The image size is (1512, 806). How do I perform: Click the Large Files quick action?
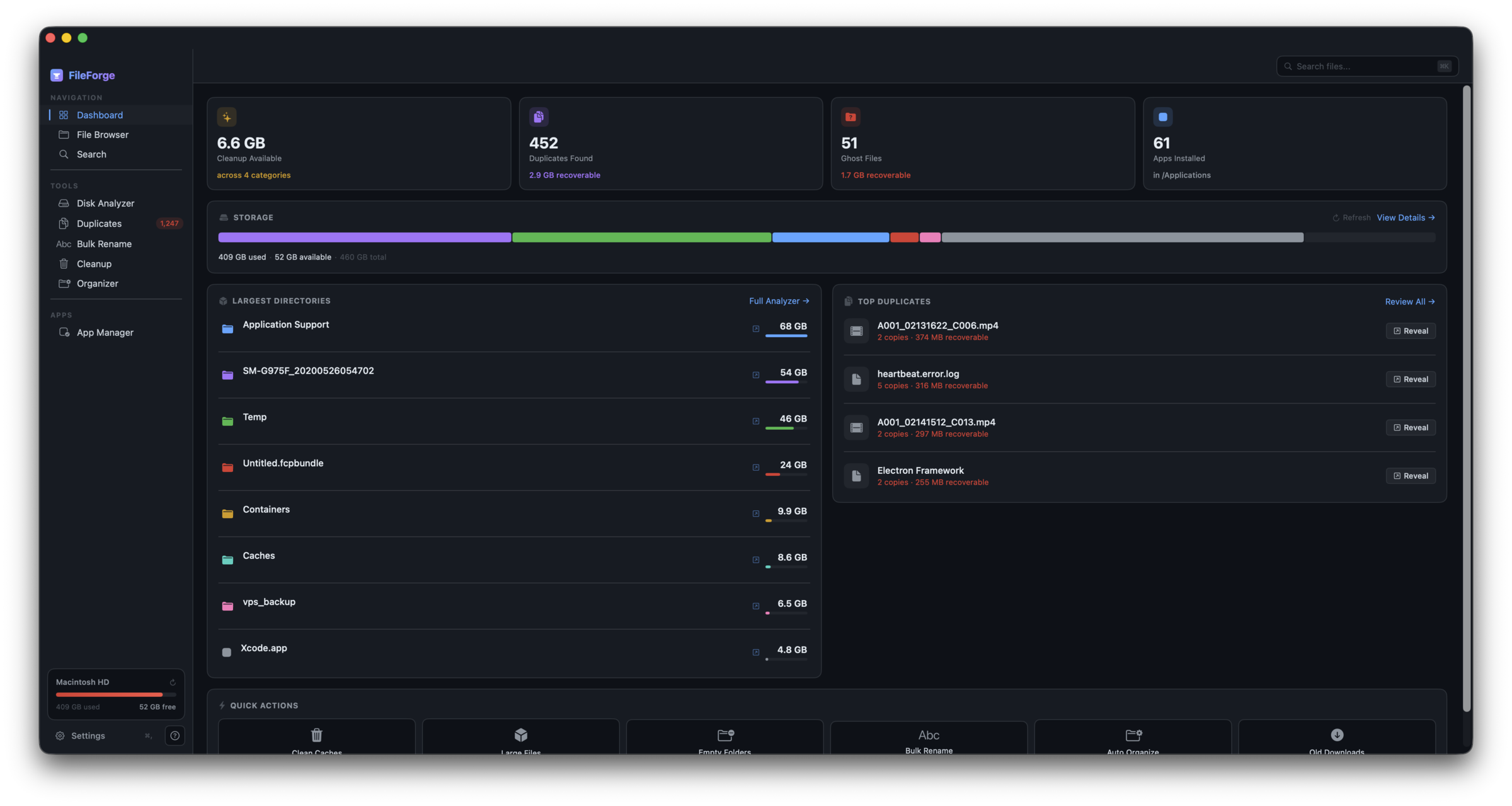coord(520,737)
